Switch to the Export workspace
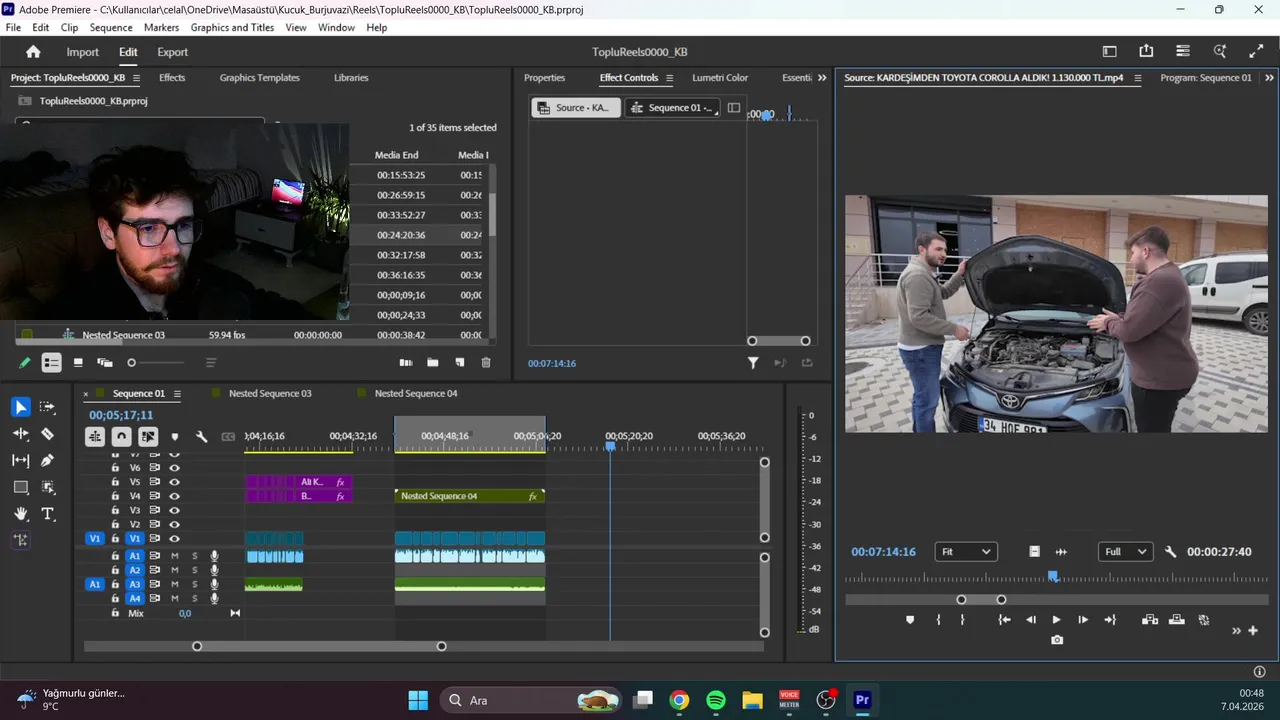This screenshot has width=1280, height=720. pos(172,52)
